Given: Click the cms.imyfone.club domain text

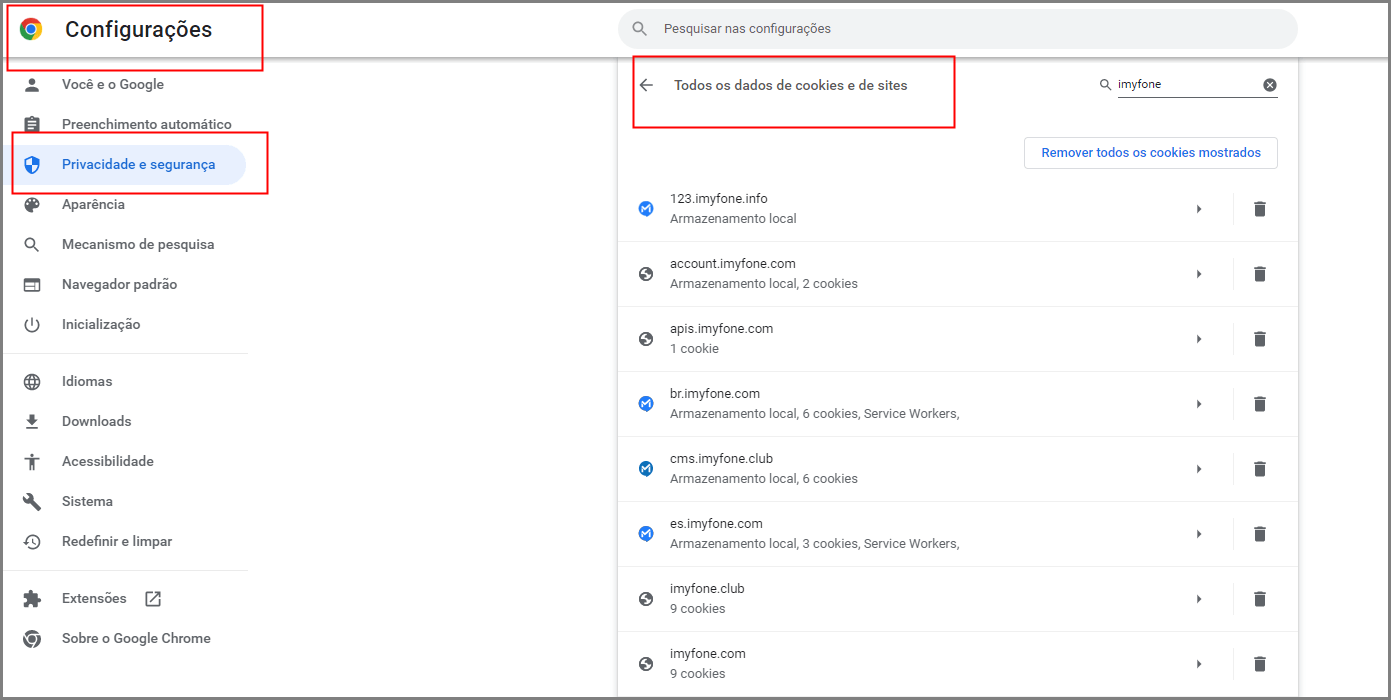Looking at the screenshot, I should [722, 459].
